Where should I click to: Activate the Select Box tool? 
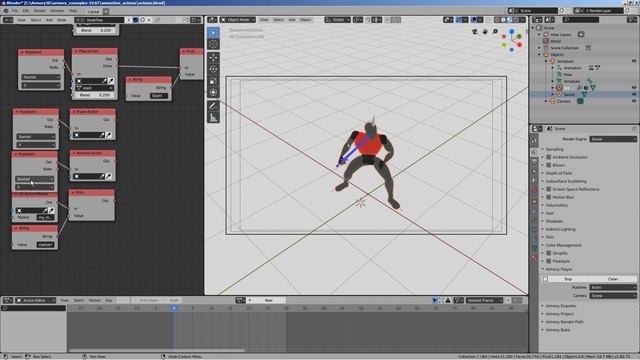213,32
